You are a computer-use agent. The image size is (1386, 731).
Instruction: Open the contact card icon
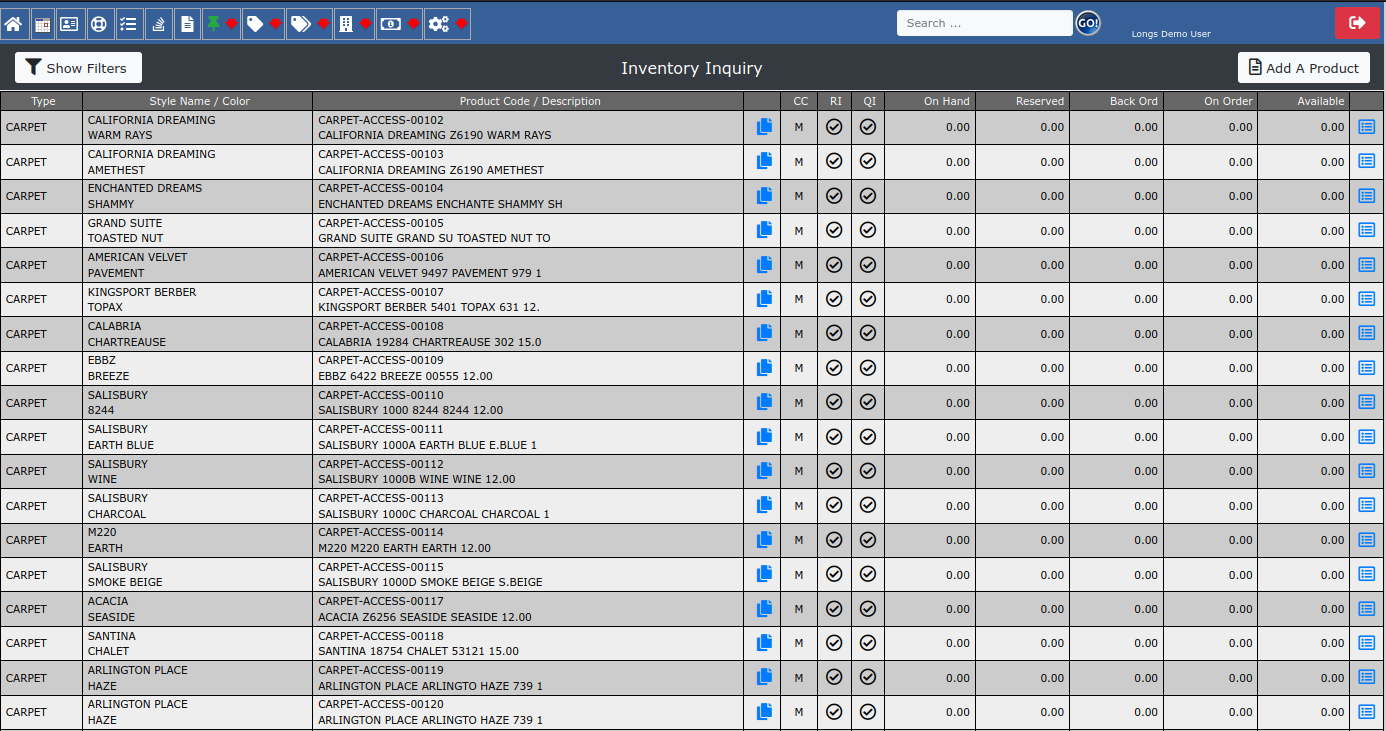[69, 24]
